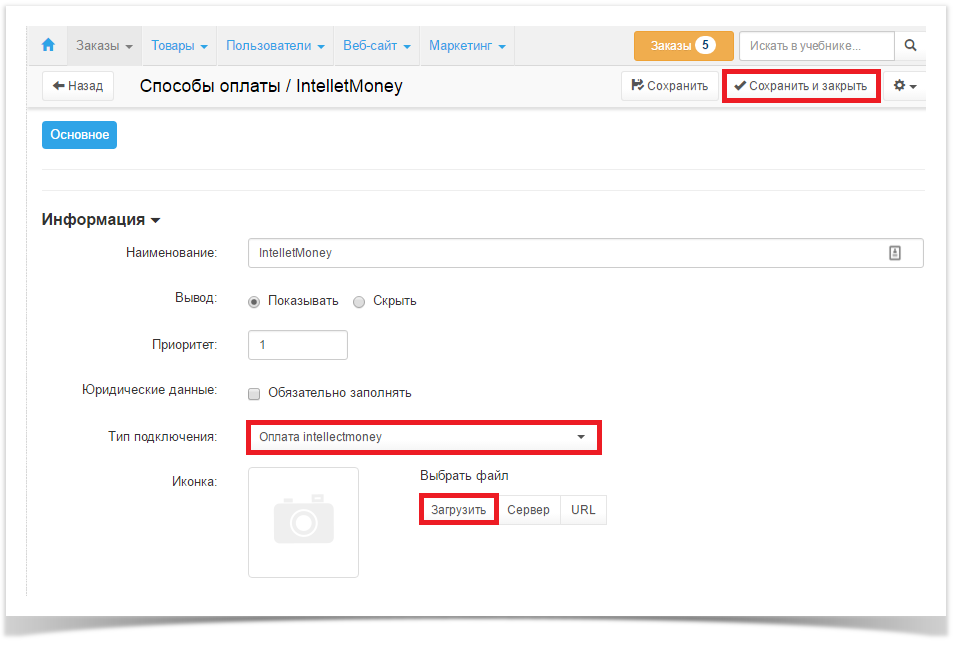Click the Загрузить file button

tap(458, 510)
